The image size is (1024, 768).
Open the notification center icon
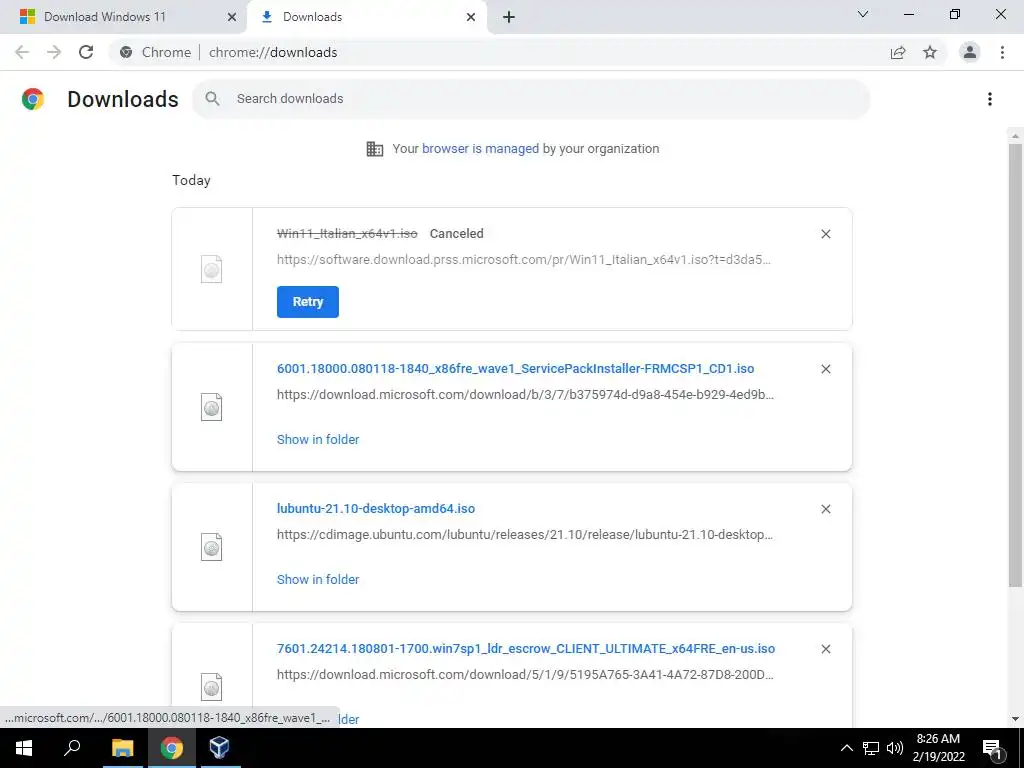pyautogui.click(x=993, y=748)
